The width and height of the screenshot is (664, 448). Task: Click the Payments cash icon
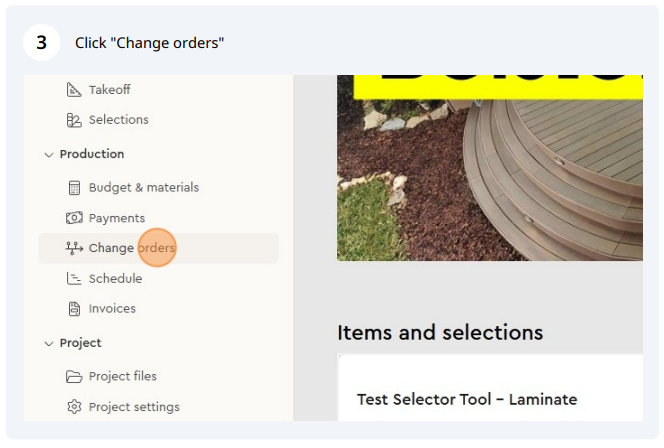coord(74,218)
